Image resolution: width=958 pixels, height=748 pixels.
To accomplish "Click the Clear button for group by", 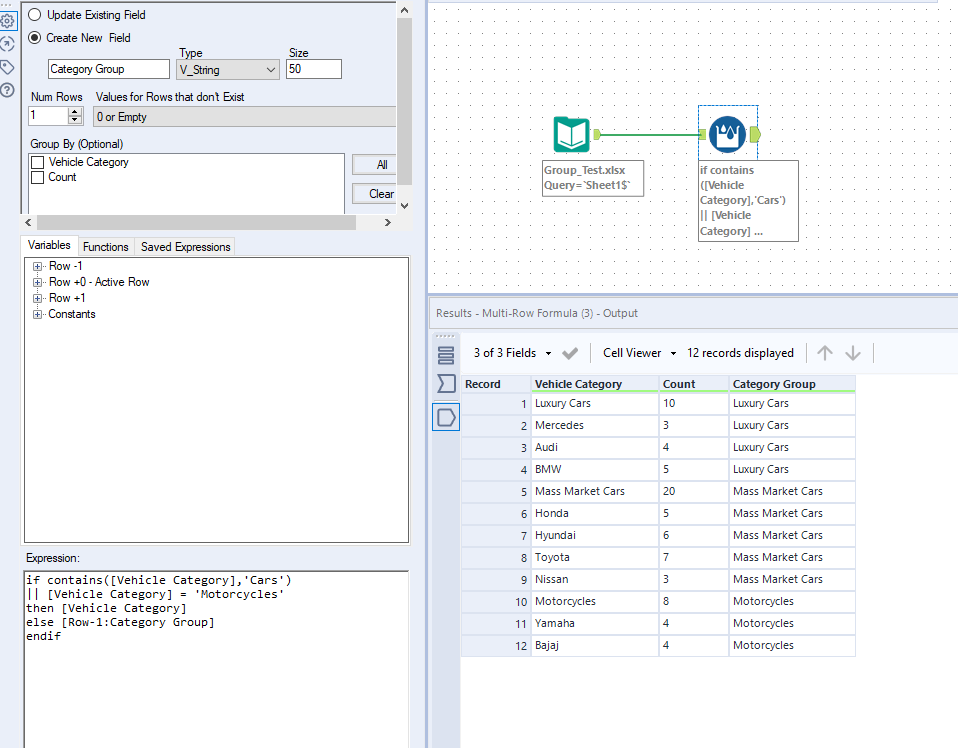I will (381, 194).
